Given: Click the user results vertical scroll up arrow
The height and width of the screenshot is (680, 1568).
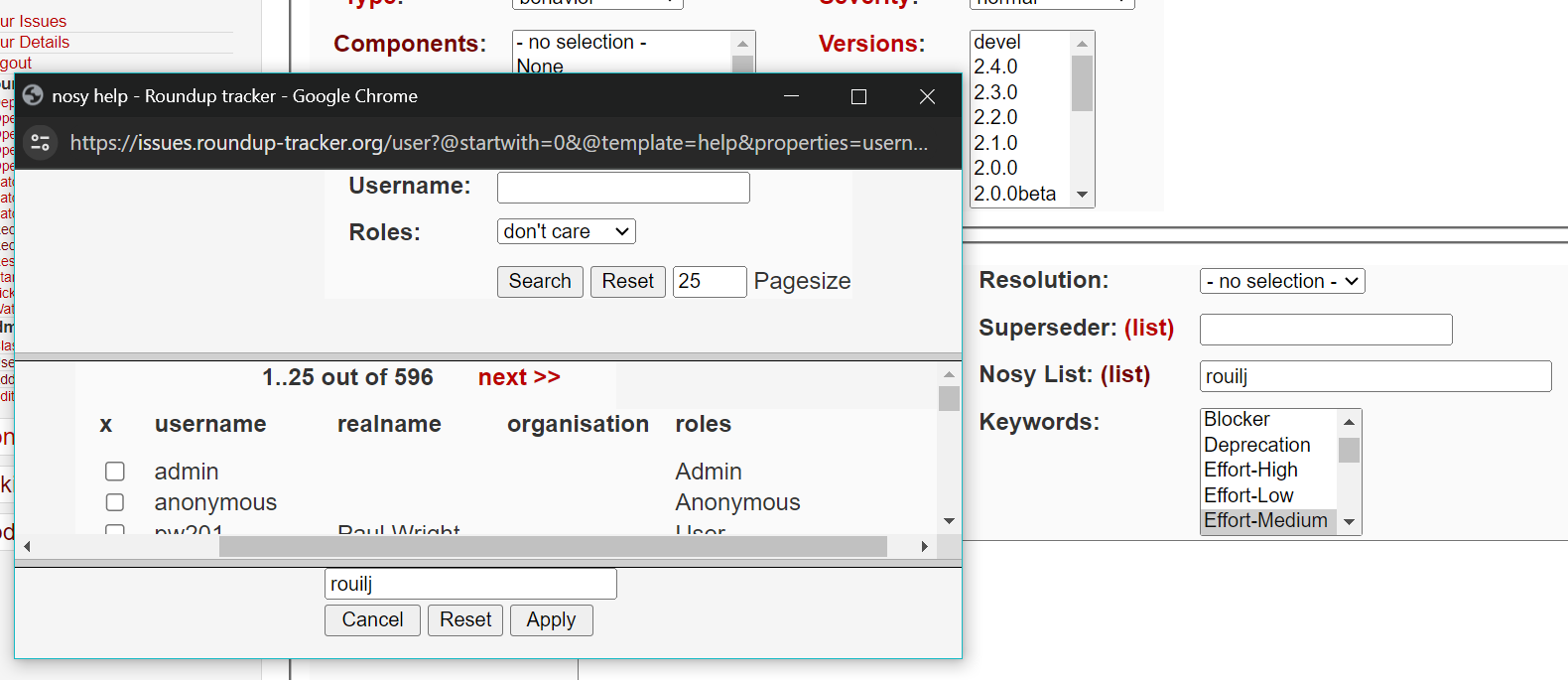Looking at the screenshot, I should [x=949, y=374].
